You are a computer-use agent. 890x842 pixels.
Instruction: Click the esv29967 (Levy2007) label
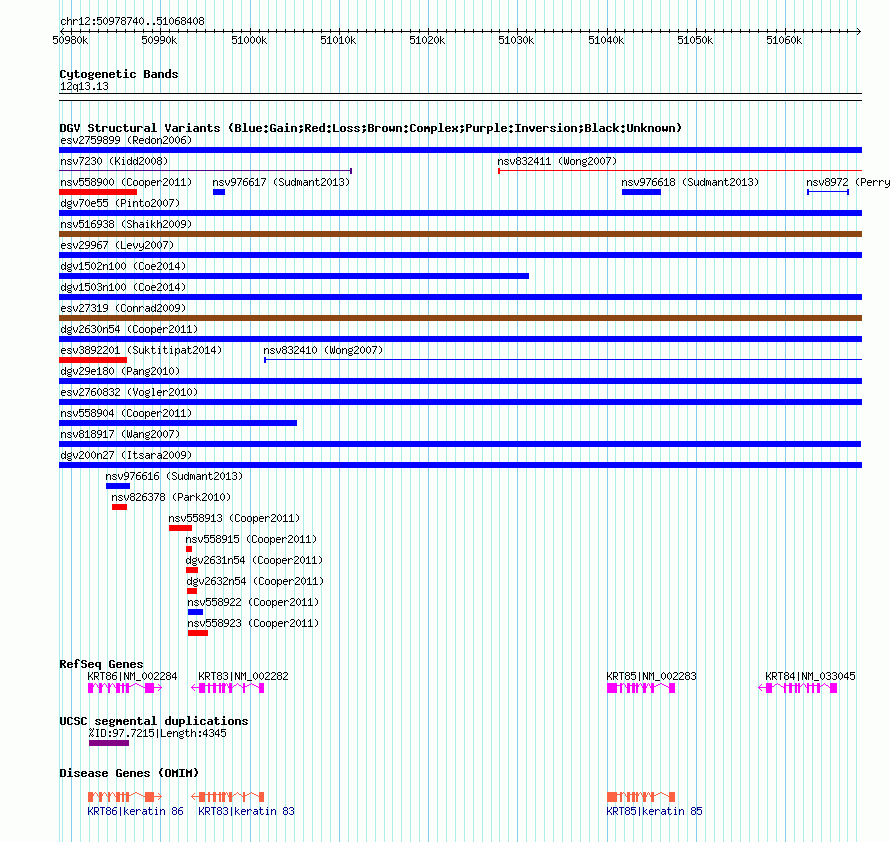tap(117, 245)
